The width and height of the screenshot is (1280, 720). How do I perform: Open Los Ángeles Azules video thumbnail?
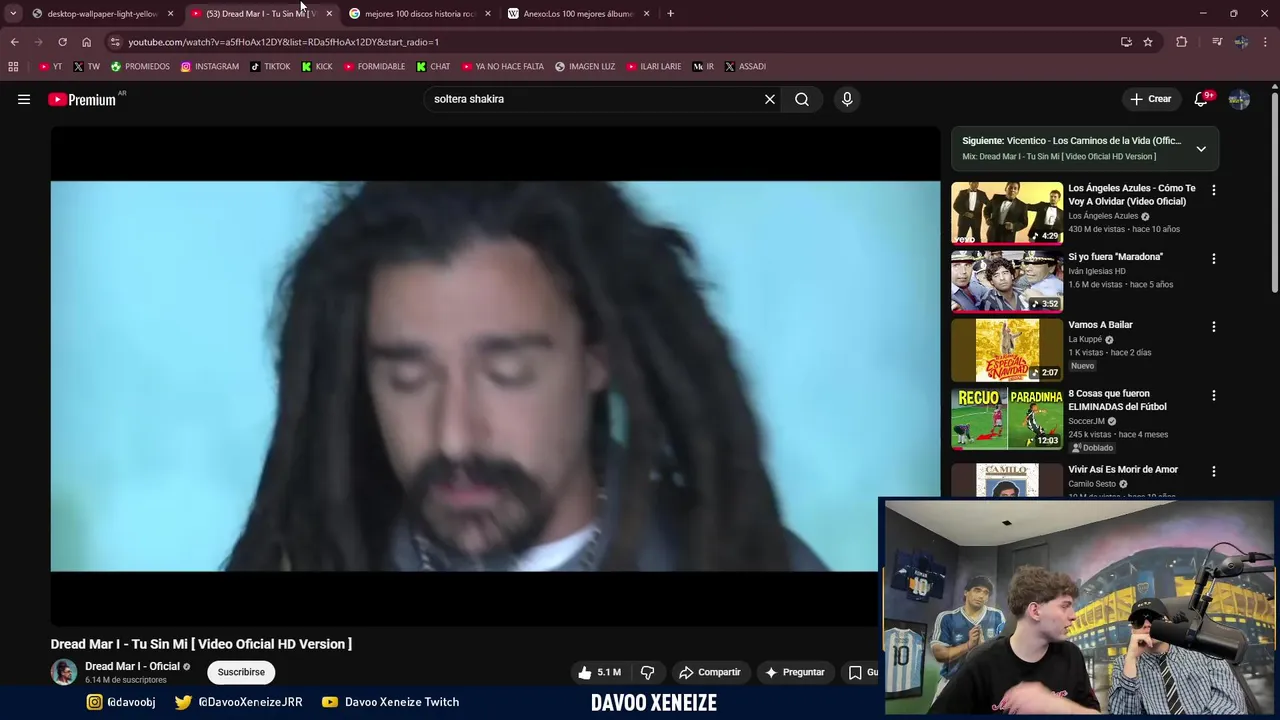(1007, 213)
